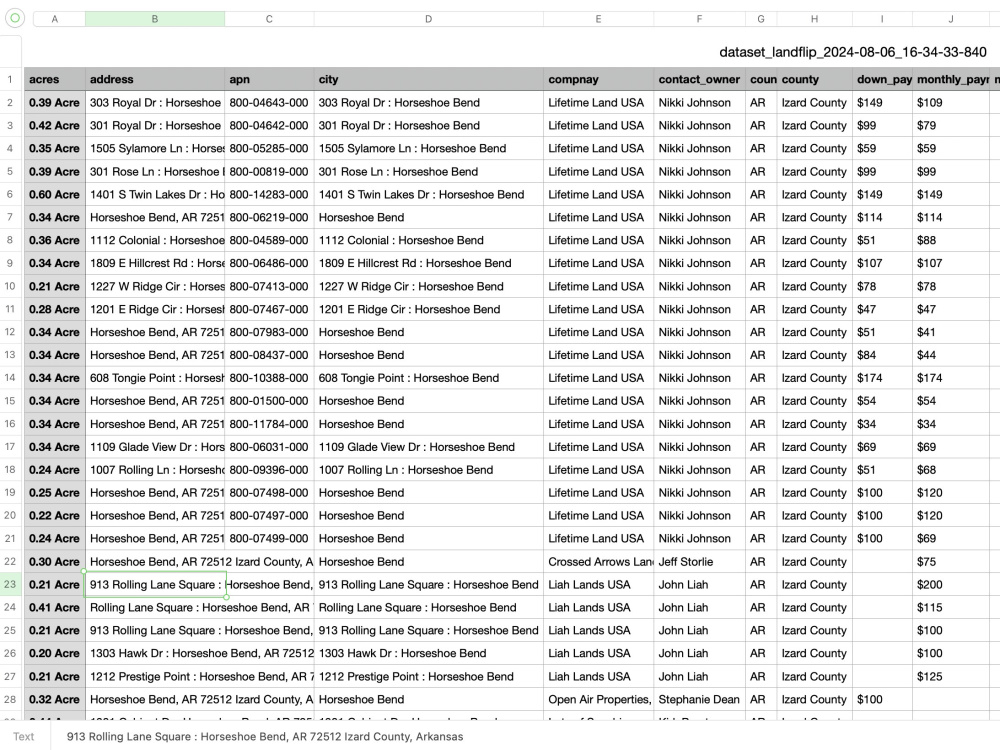Click the table handle circle icon
This screenshot has height=750, width=1000.
tap(15, 18)
